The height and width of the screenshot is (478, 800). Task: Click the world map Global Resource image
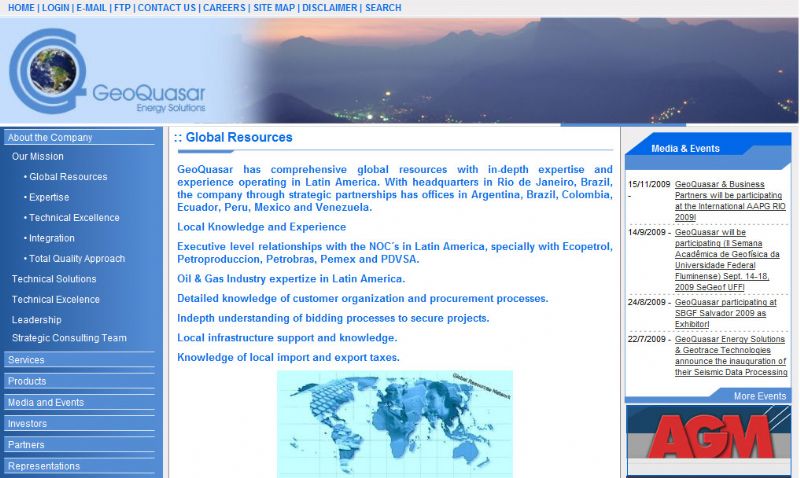click(394, 424)
